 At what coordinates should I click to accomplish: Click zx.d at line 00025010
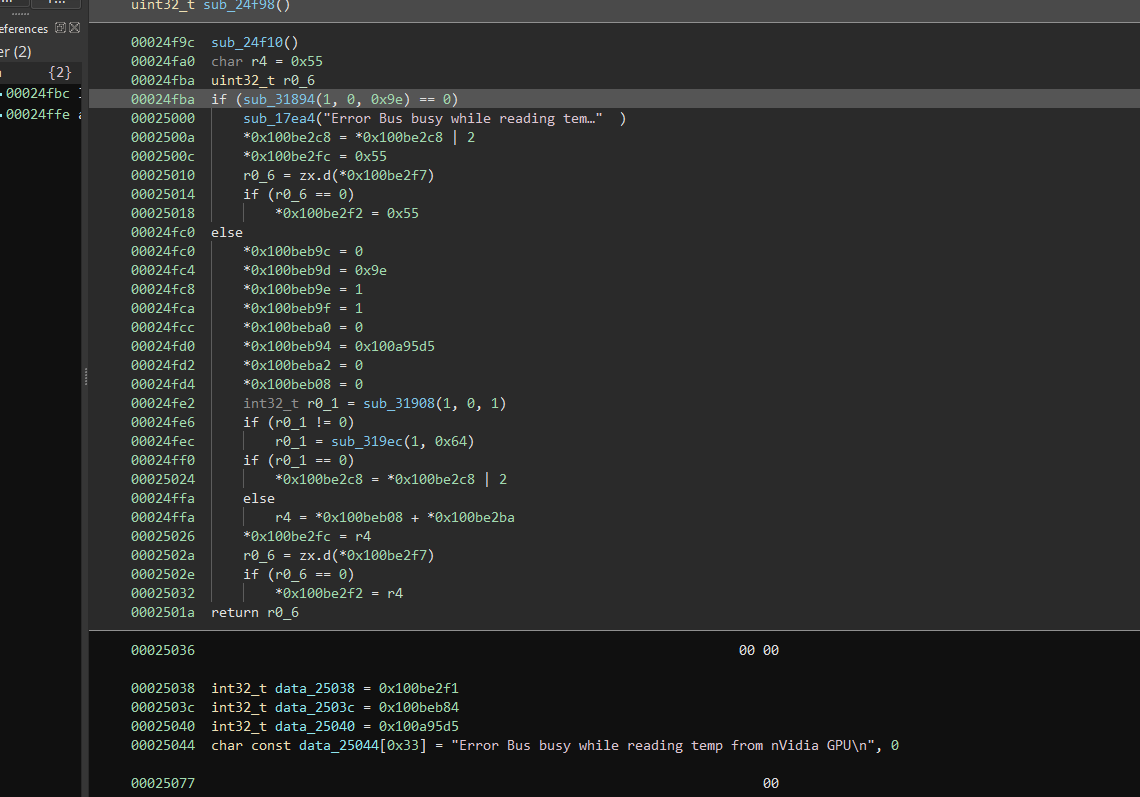click(315, 175)
